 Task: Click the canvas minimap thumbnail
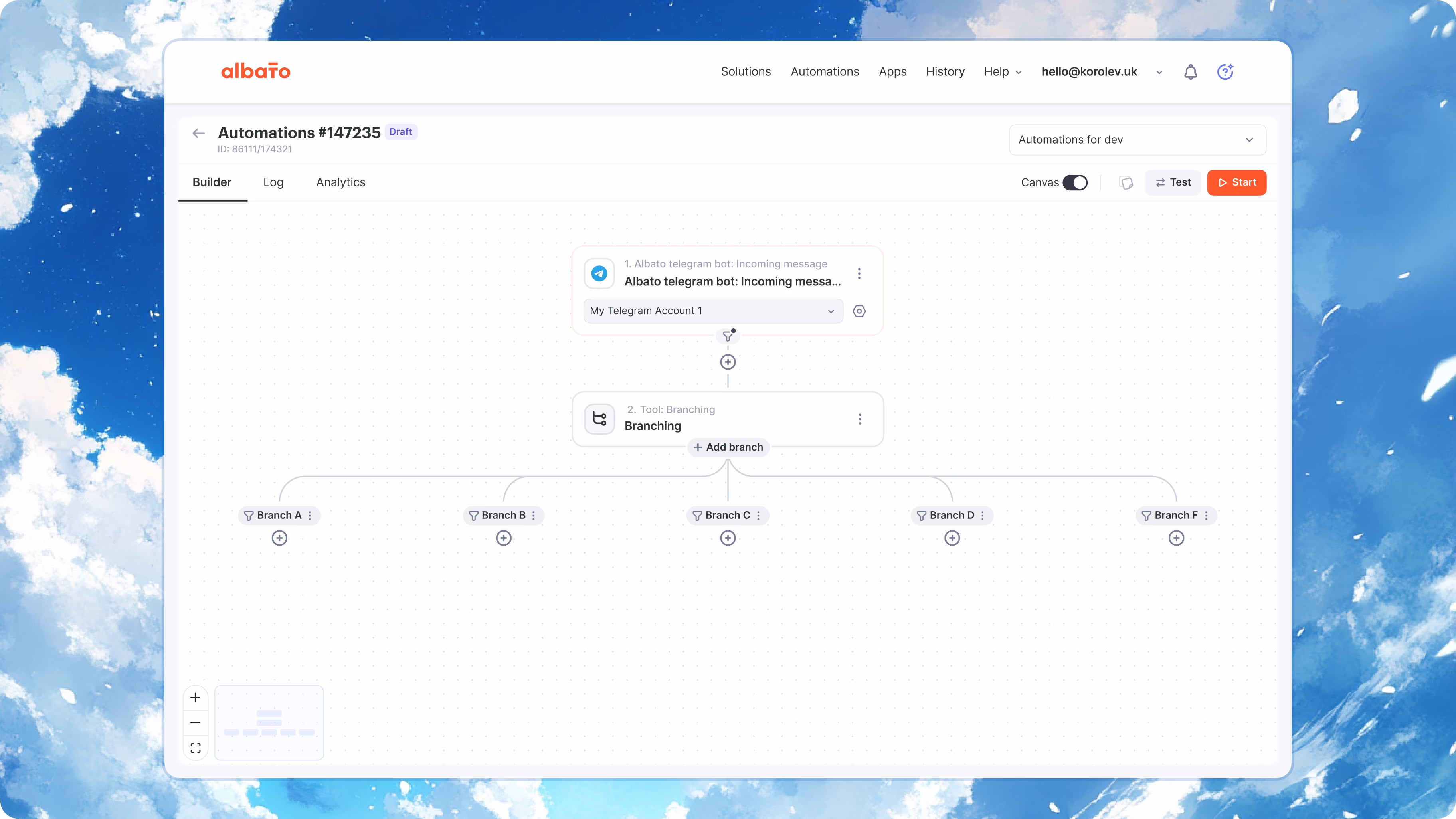(x=269, y=723)
